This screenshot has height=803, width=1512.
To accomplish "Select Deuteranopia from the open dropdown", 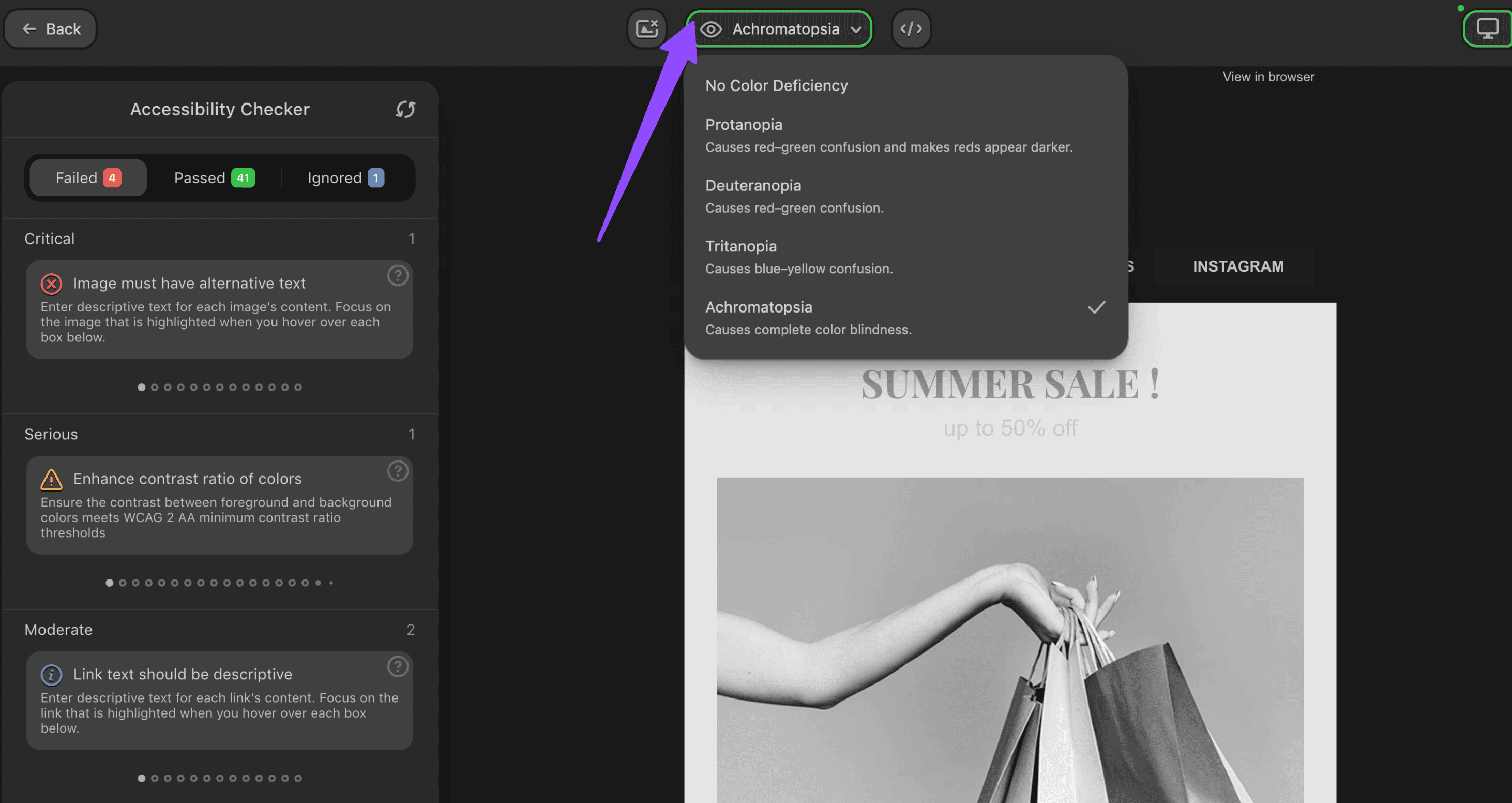I will pos(753,185).
